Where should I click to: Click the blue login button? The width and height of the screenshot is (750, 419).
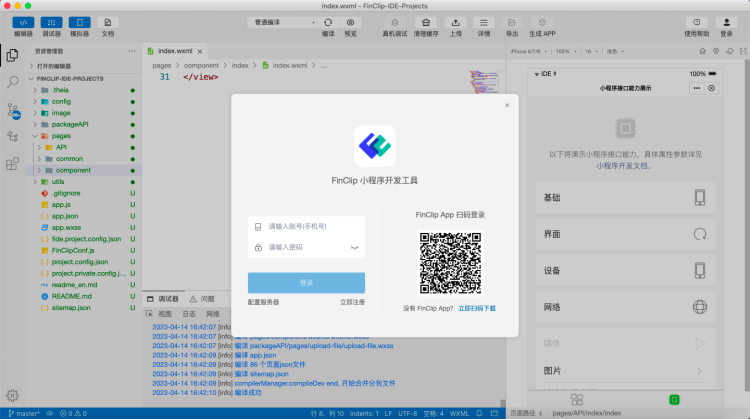(306, 283)
